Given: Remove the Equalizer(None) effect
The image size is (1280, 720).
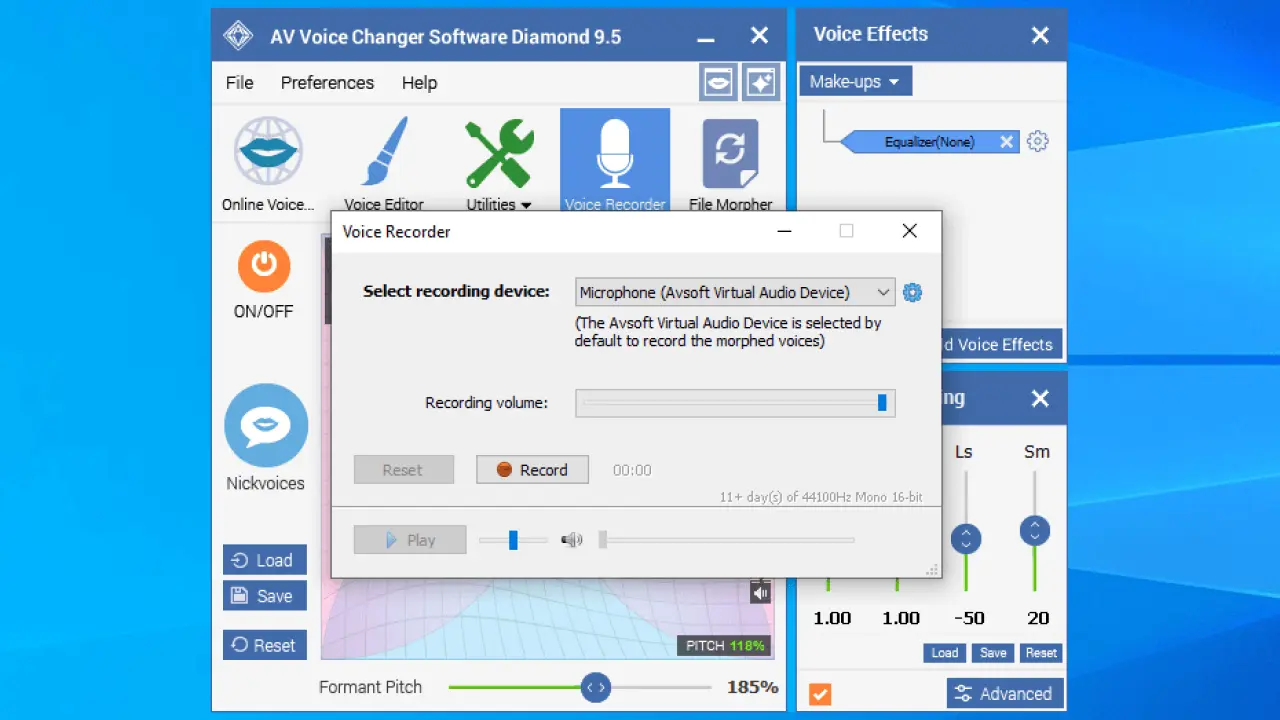Looking at the screenshot, I should [x=1007, y=142].
